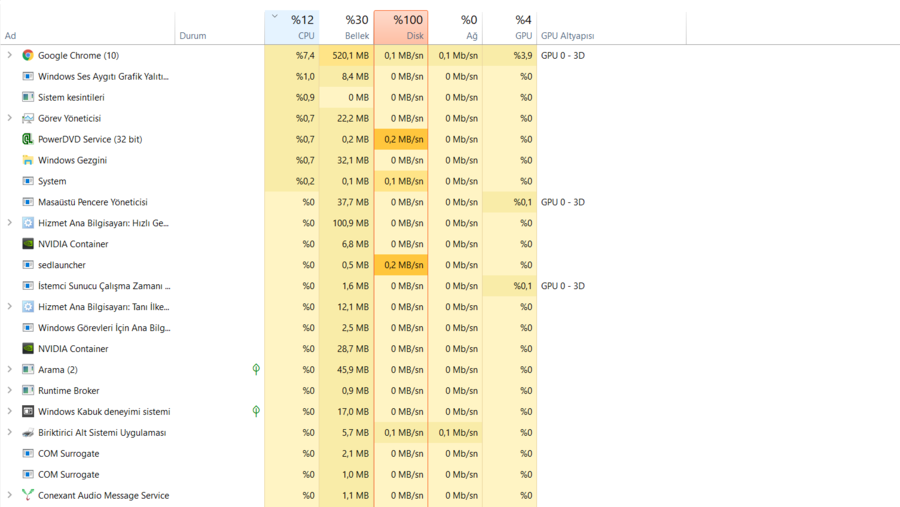
Task: Click PowerDVD's 0,2 MB/sn disk cell
Action: point(401,140)
